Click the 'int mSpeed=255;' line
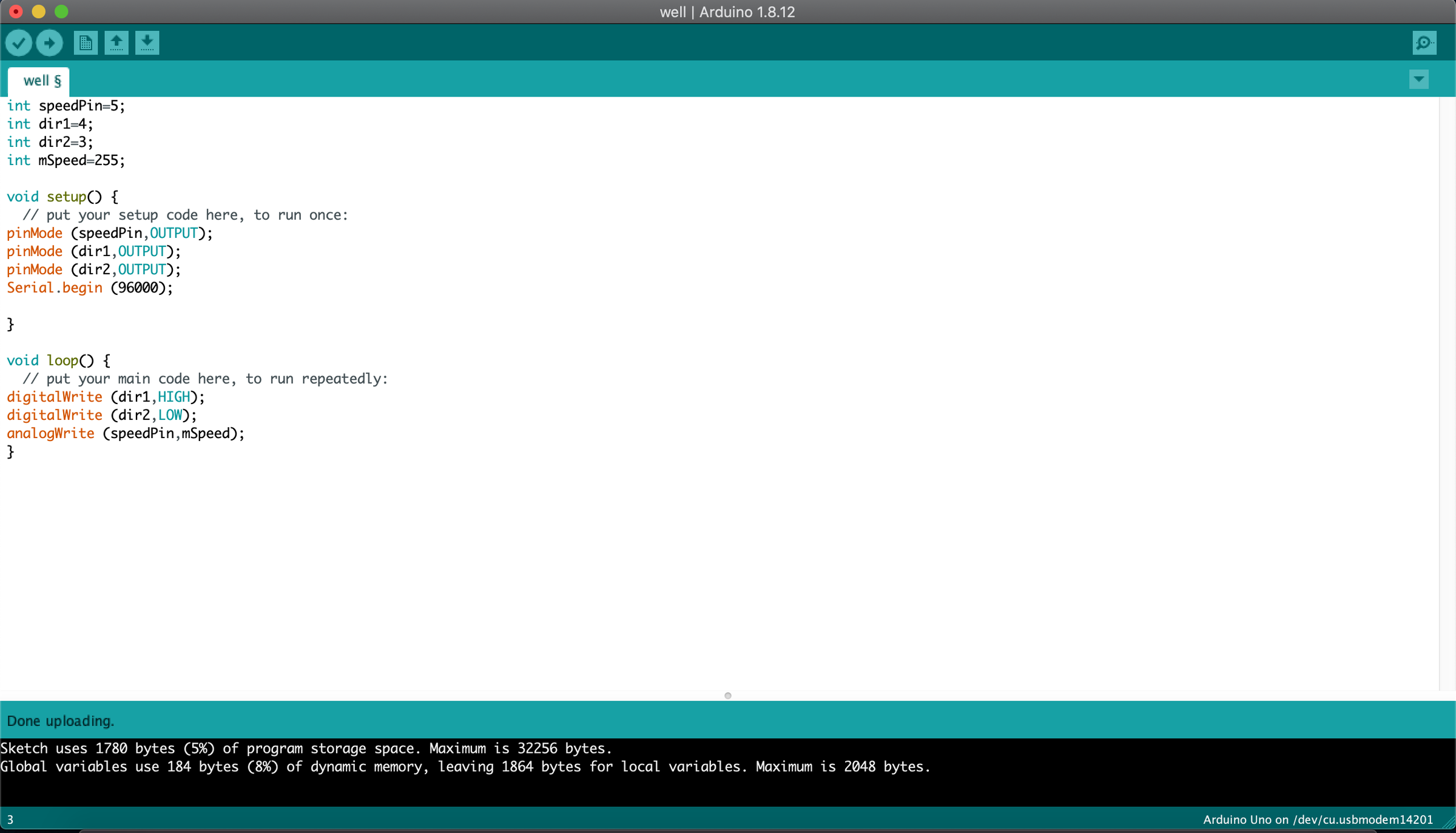Image resolution: width=1456 pixels, height=833 pixels. (x=66, y=160)
